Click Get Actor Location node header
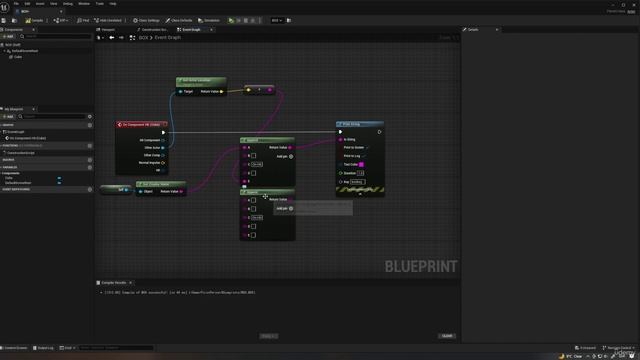Screen dimensions: 640x360 (x=201, y=81)
